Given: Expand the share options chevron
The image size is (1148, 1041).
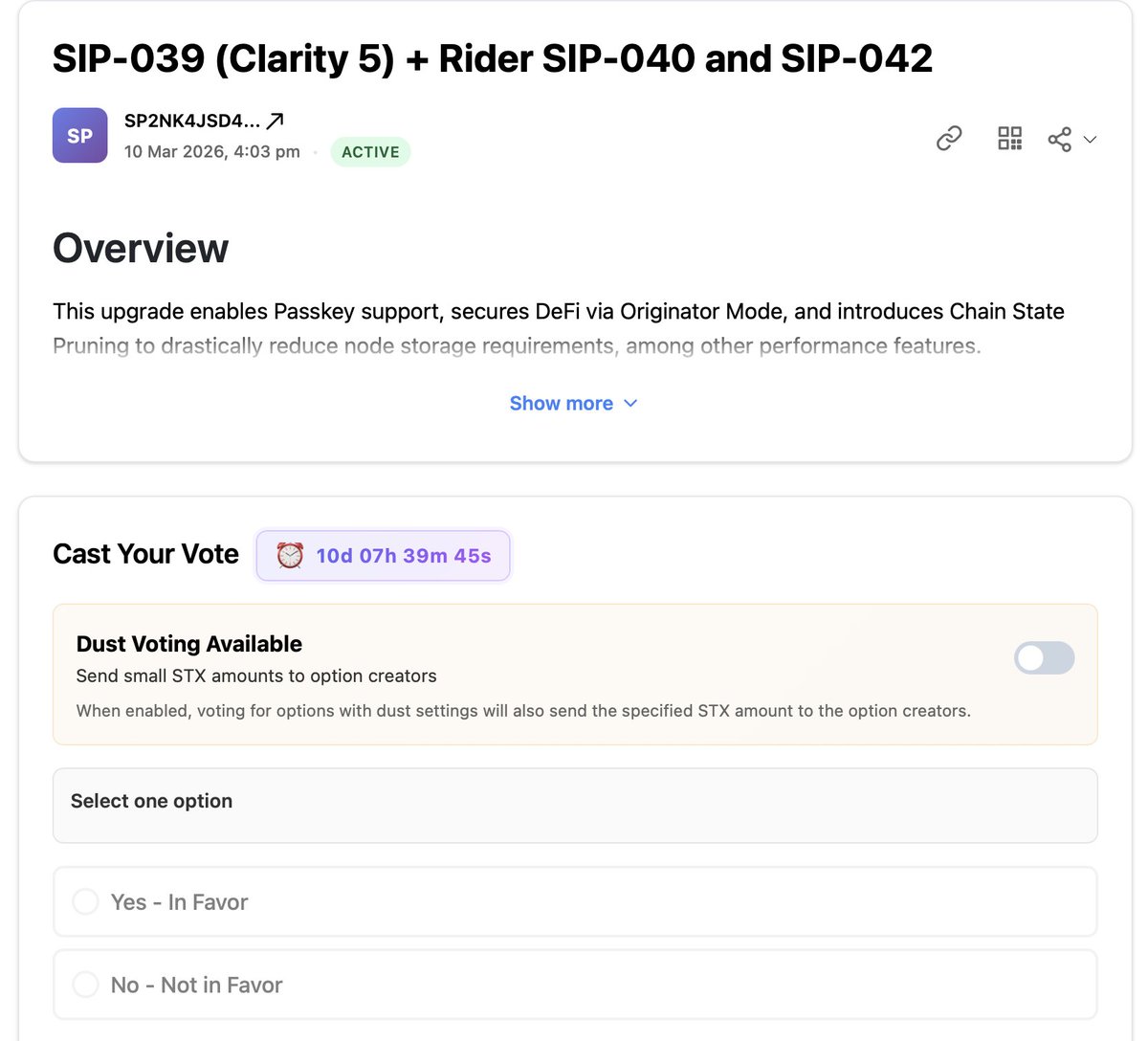Looking at the screenshot, I should (x=1090, y=140).
